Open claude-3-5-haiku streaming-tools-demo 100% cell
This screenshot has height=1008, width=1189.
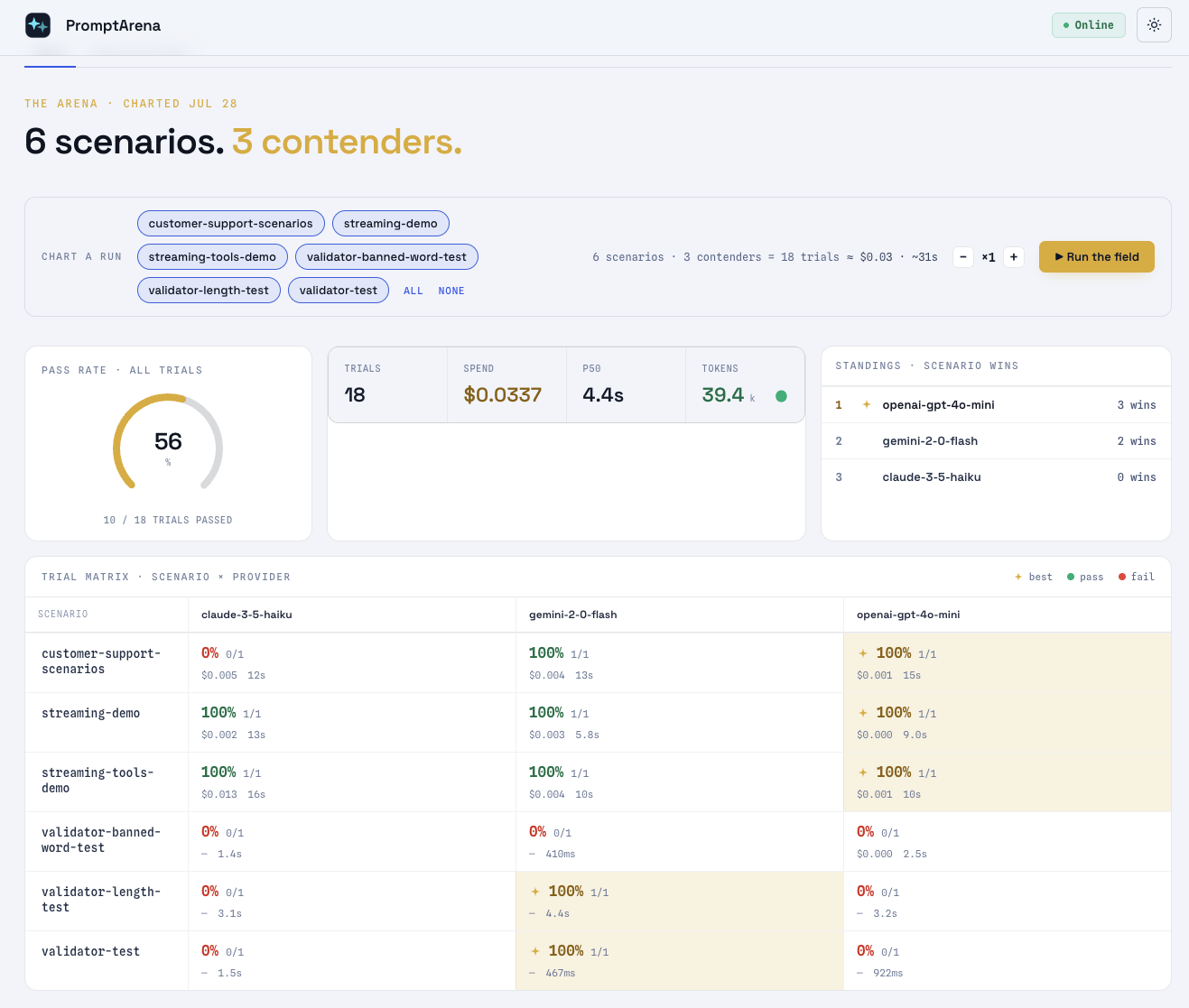click(x=352, y=782)
